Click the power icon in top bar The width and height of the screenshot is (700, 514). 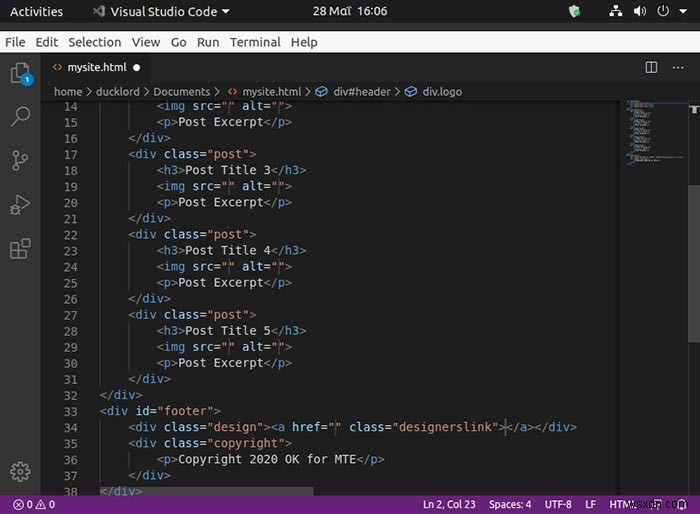663,11
